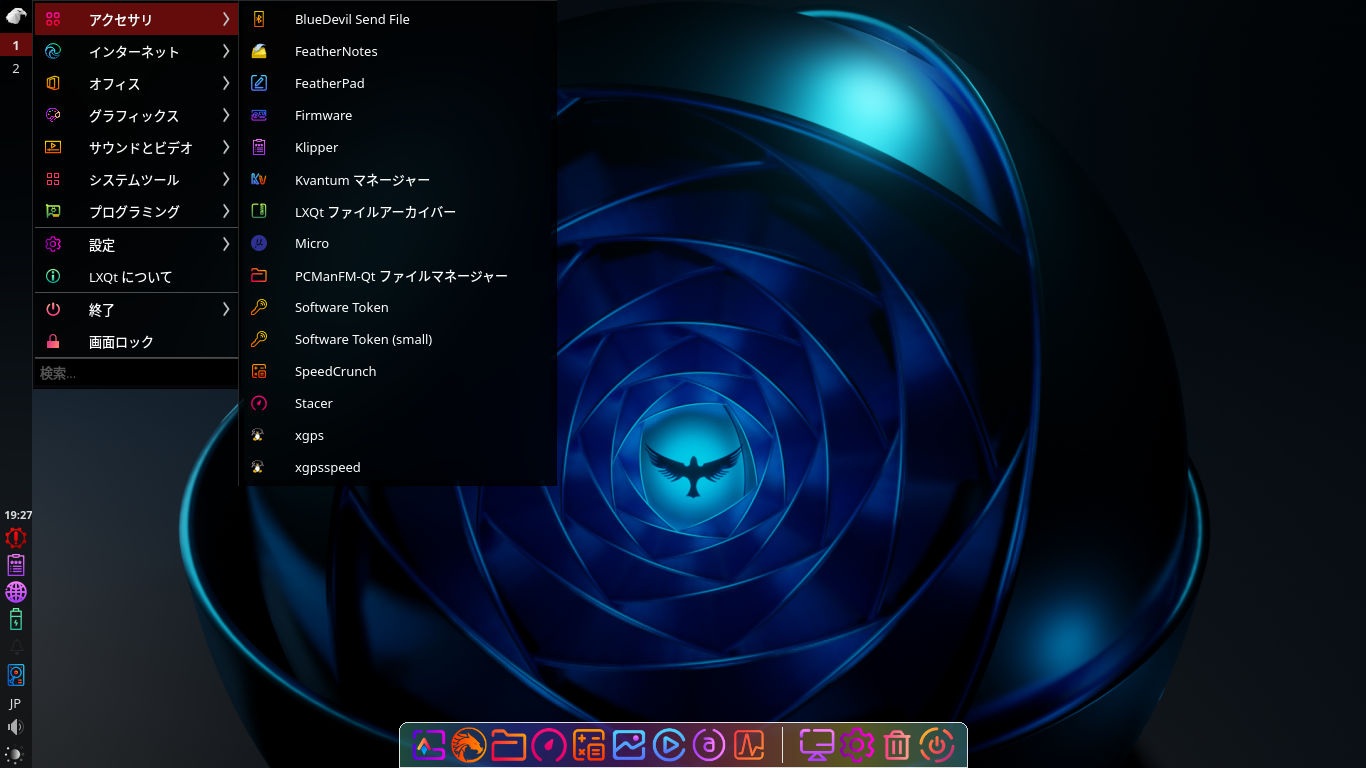Click the green battery tray icon
This screenshot has width=1366, height=768.
tap(16, 619)
